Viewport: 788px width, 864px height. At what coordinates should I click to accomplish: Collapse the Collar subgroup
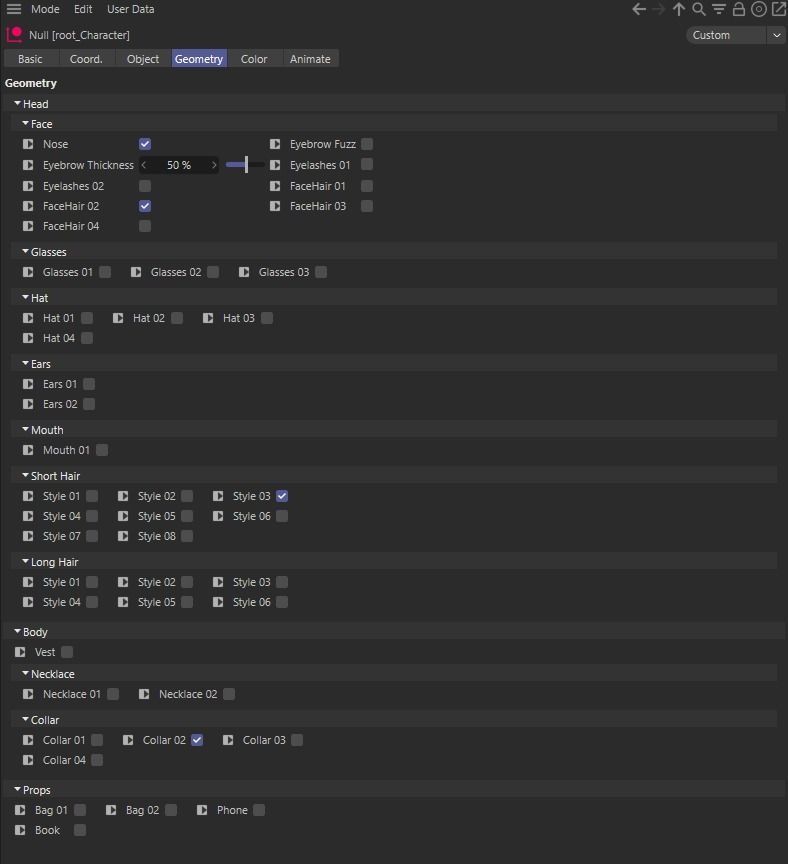click(25, 720)
